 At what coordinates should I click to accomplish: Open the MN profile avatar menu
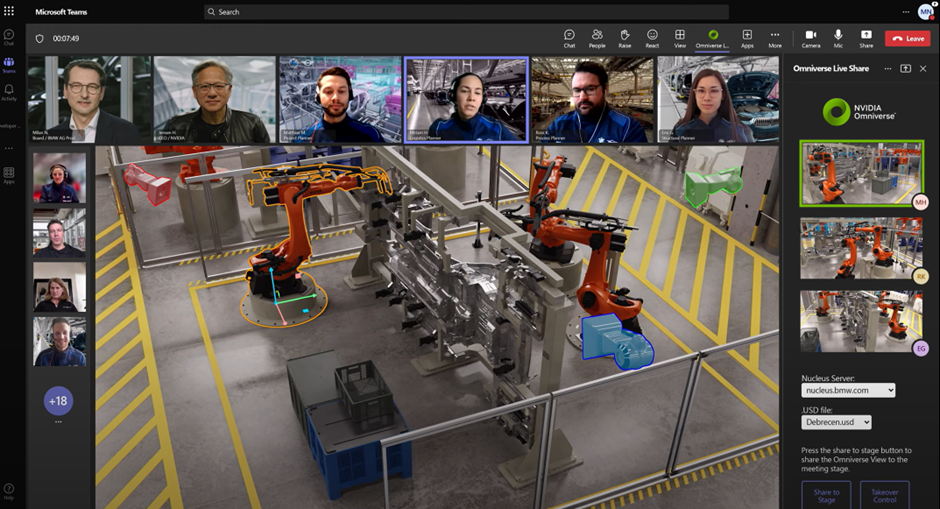click(x=926, y=11)
